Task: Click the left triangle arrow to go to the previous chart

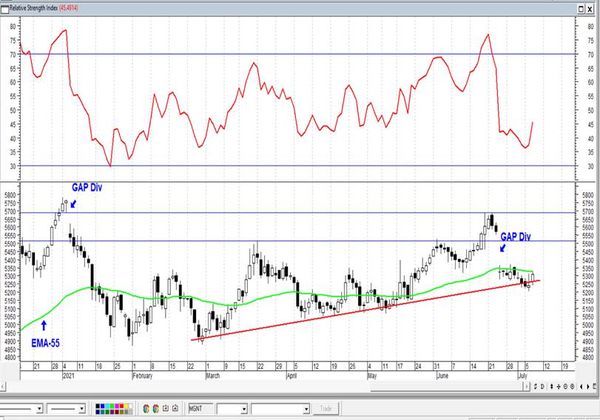Action: tap(581, 387)
